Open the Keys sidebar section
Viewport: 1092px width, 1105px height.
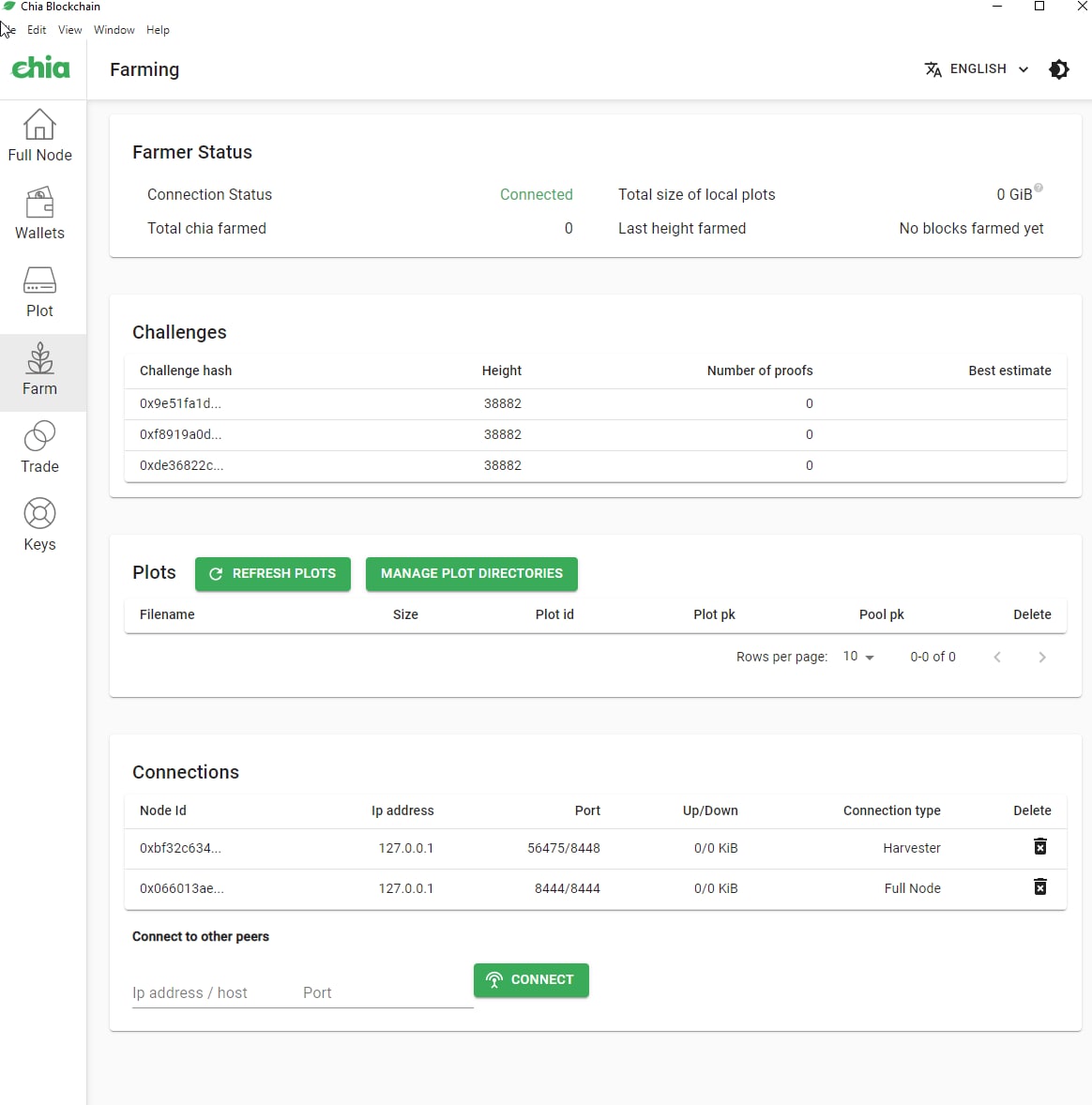click(x=40, y=525)
